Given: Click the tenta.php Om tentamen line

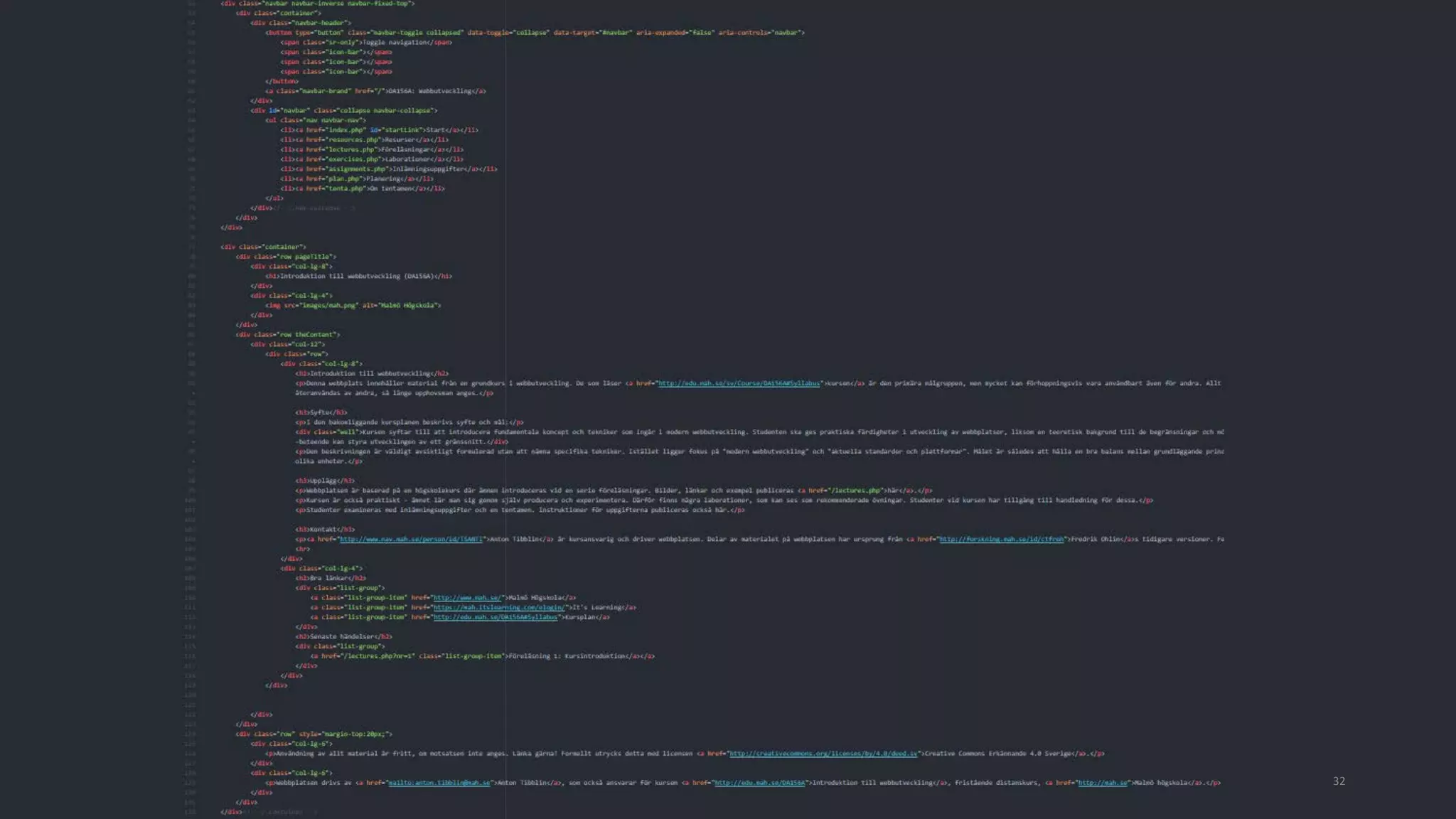Looking at the screenshot, I should tap(362, 188).
